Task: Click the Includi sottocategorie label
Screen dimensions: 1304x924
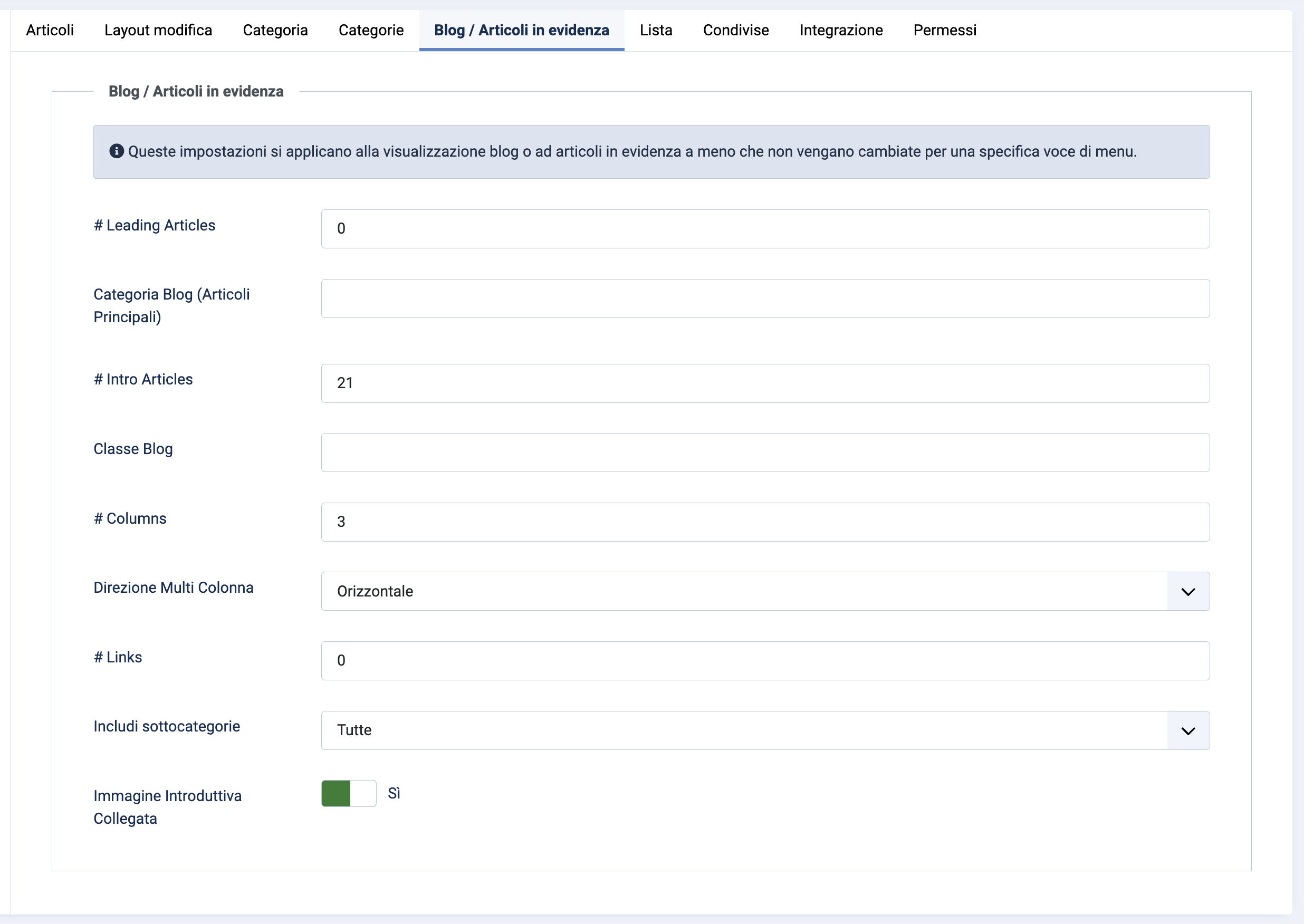Action: [167, 727]
